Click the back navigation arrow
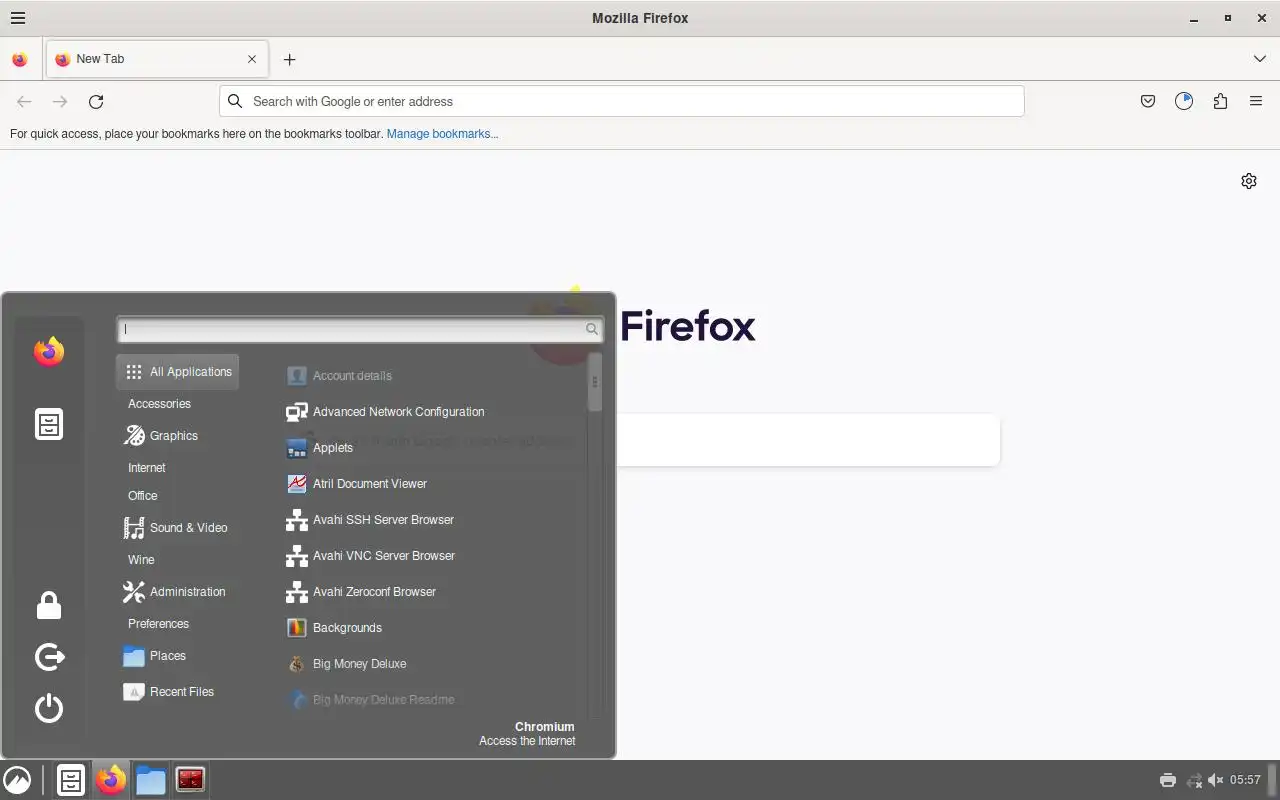The width and height of the screenshot is (1280, 800). coord(24,101)
